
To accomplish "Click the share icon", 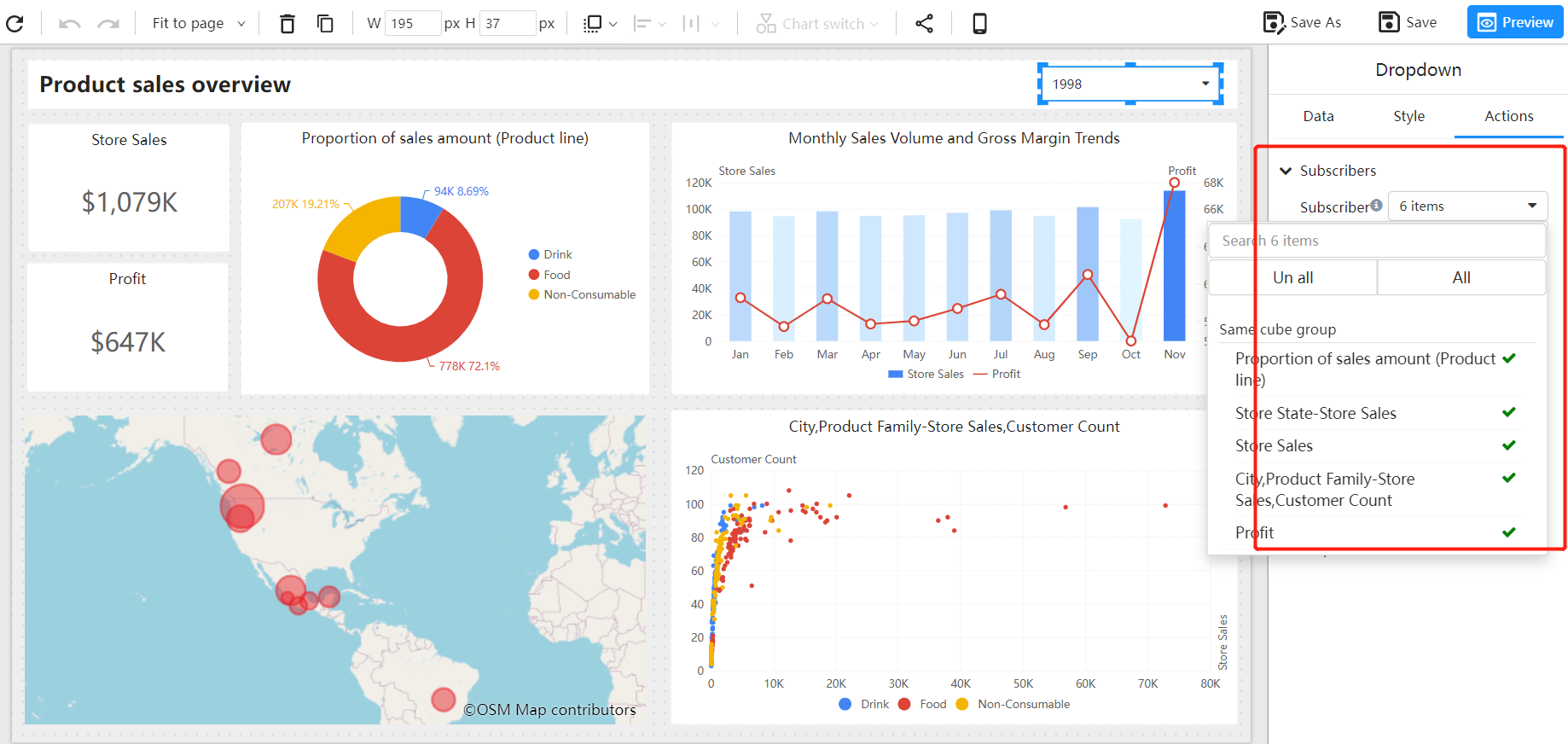I will tap(924, 23).
